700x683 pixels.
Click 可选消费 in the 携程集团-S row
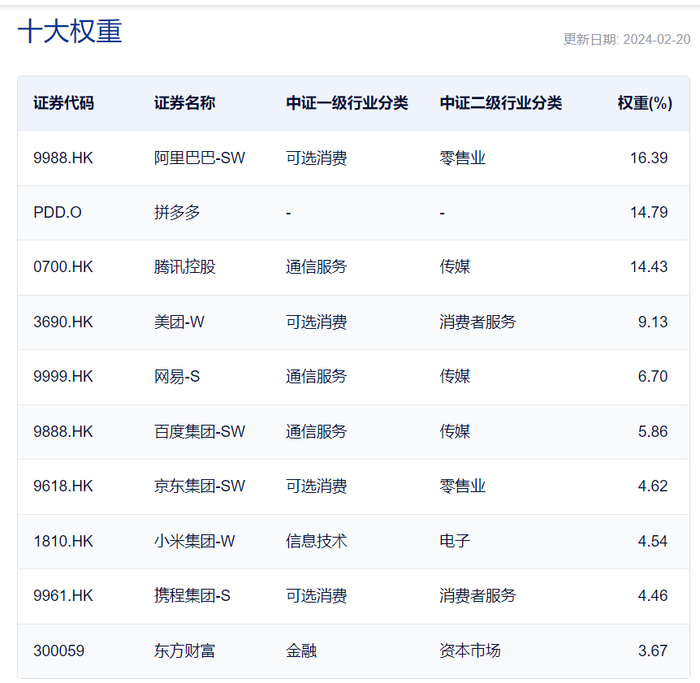coord(316,596)
